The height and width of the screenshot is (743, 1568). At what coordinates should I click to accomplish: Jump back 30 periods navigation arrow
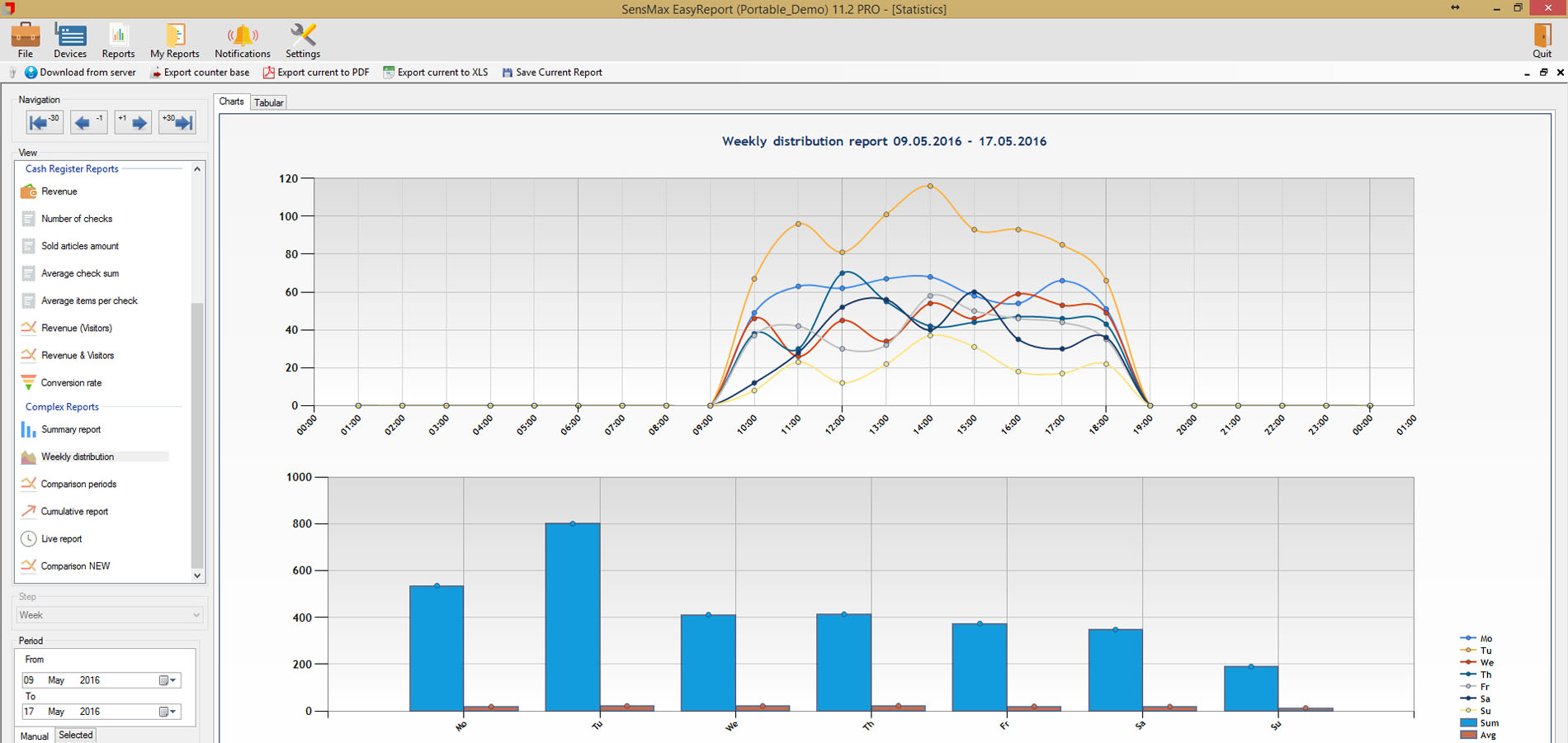(x=44, y=123)
